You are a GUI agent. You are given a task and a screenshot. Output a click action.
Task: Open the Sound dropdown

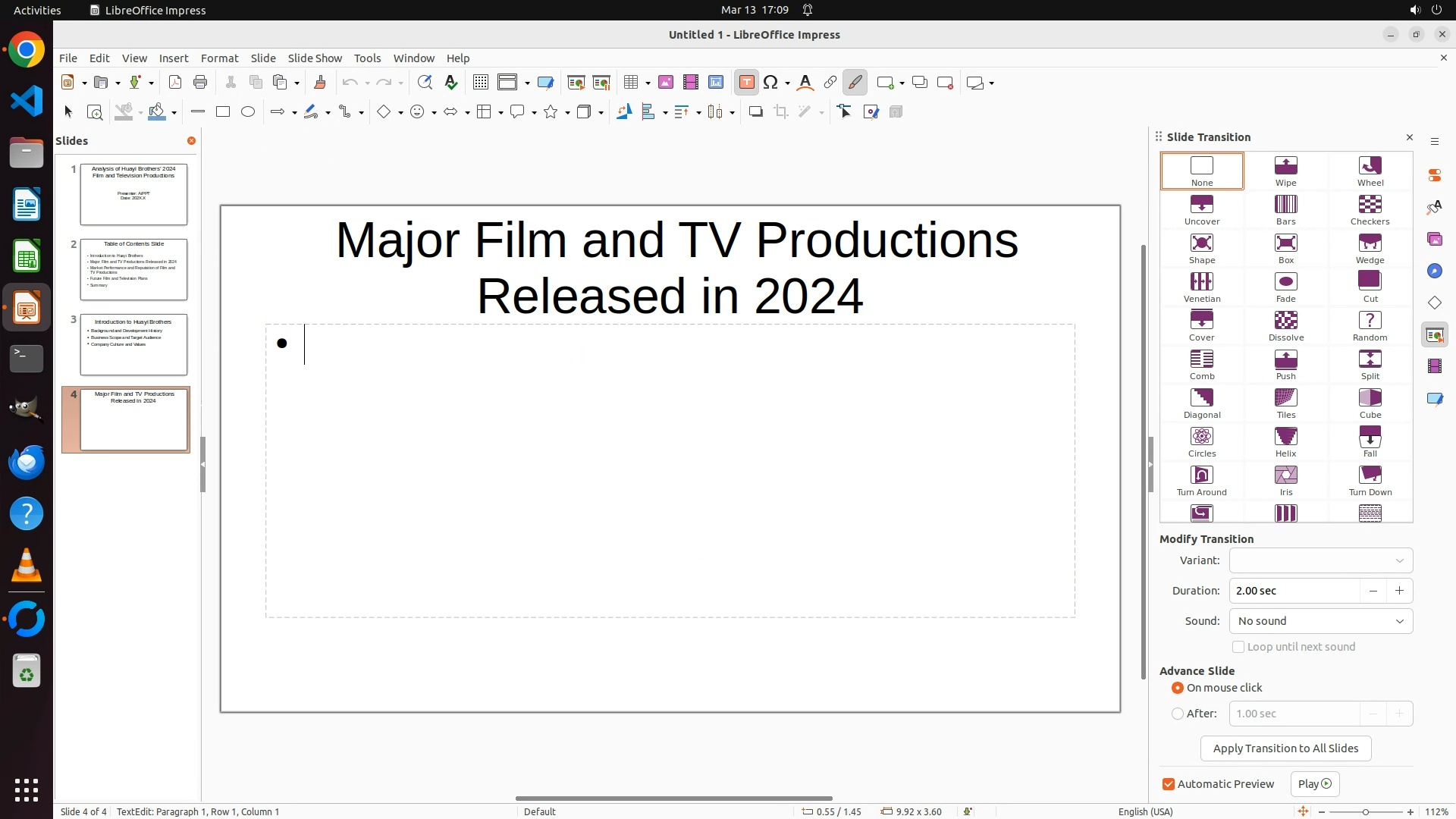1320,621
